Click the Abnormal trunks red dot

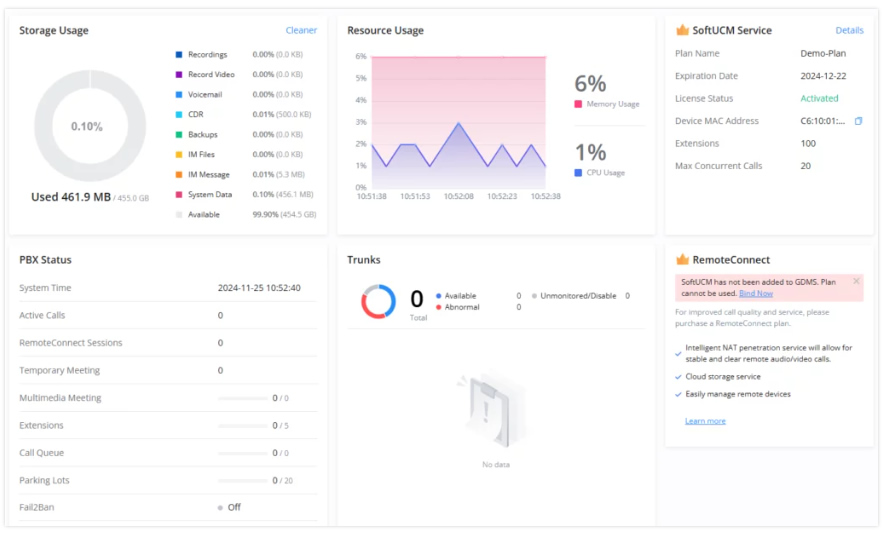(439, 307)
